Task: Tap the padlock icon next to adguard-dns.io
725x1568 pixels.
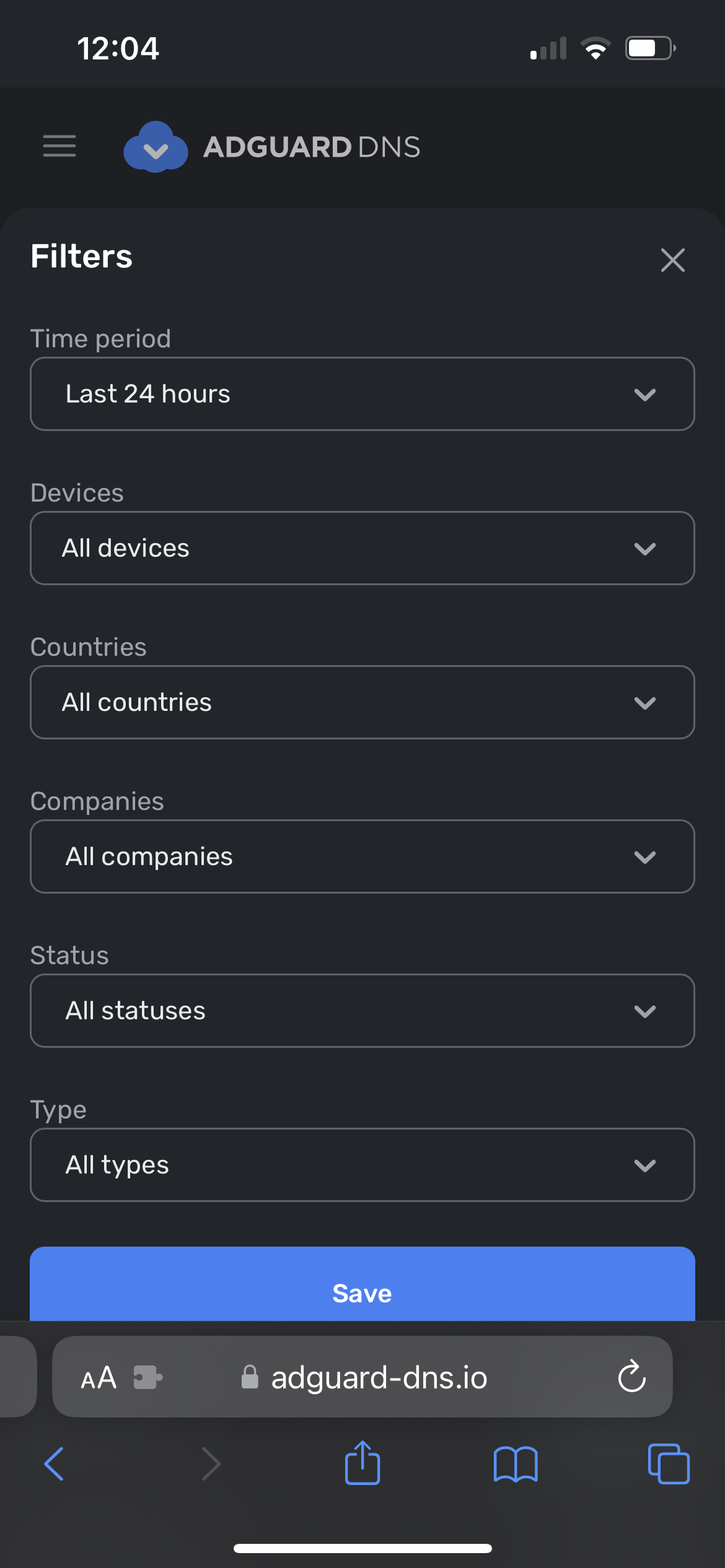Action: click(250, 1377)
